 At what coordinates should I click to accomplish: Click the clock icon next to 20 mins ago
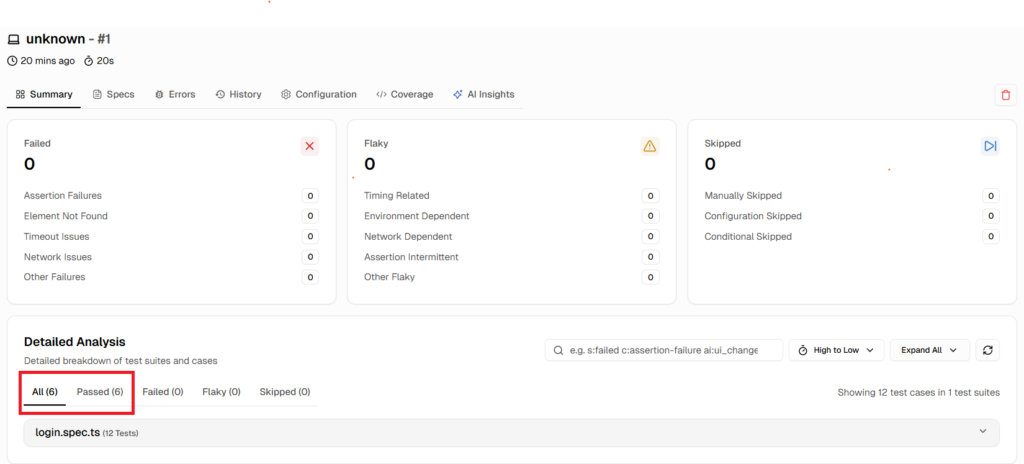point(12,61)
